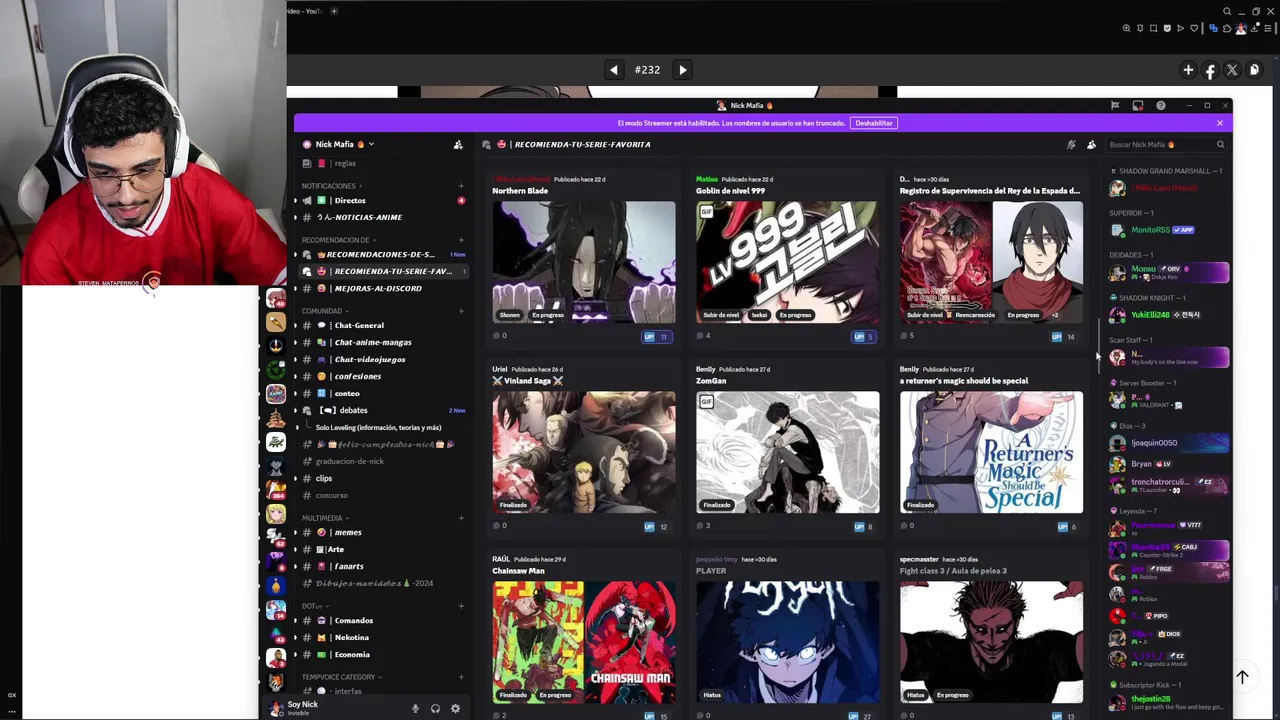Open the reglas channel
The width and height of the screenshot is (1280, 720).
383,163
